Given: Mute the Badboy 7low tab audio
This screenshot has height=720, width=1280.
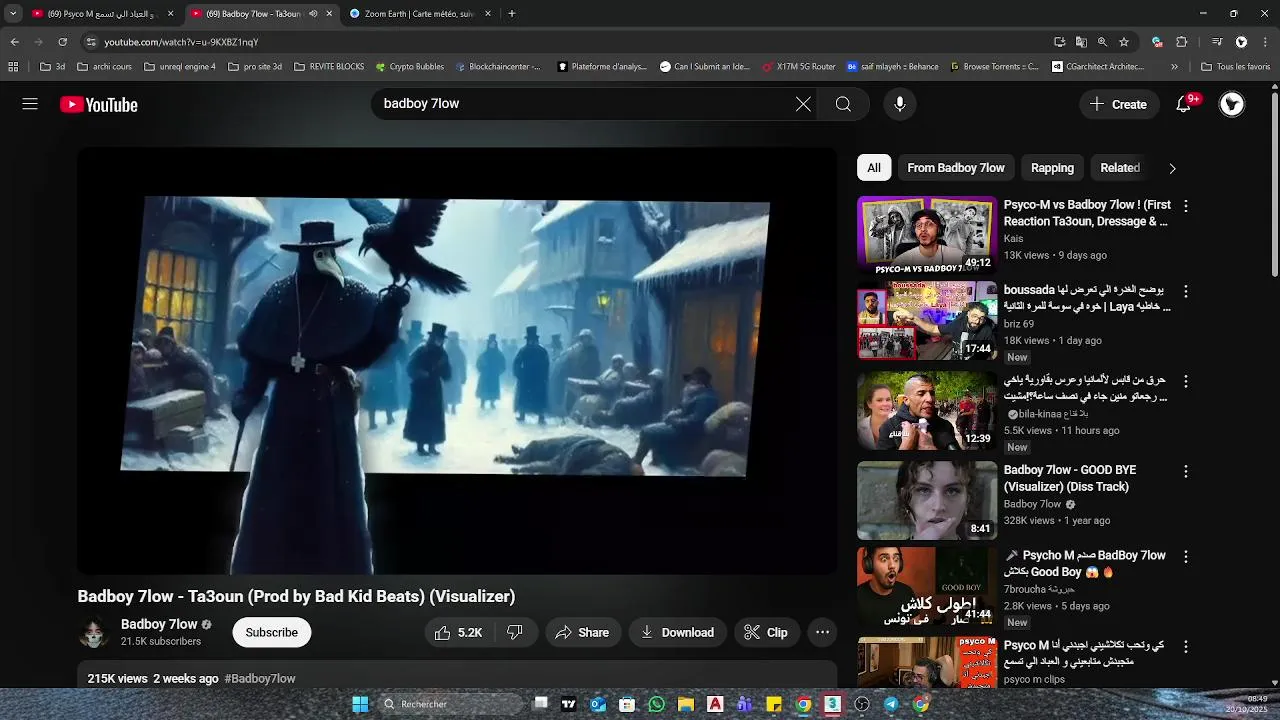Looking at the screenshot, I should [313, 14].
